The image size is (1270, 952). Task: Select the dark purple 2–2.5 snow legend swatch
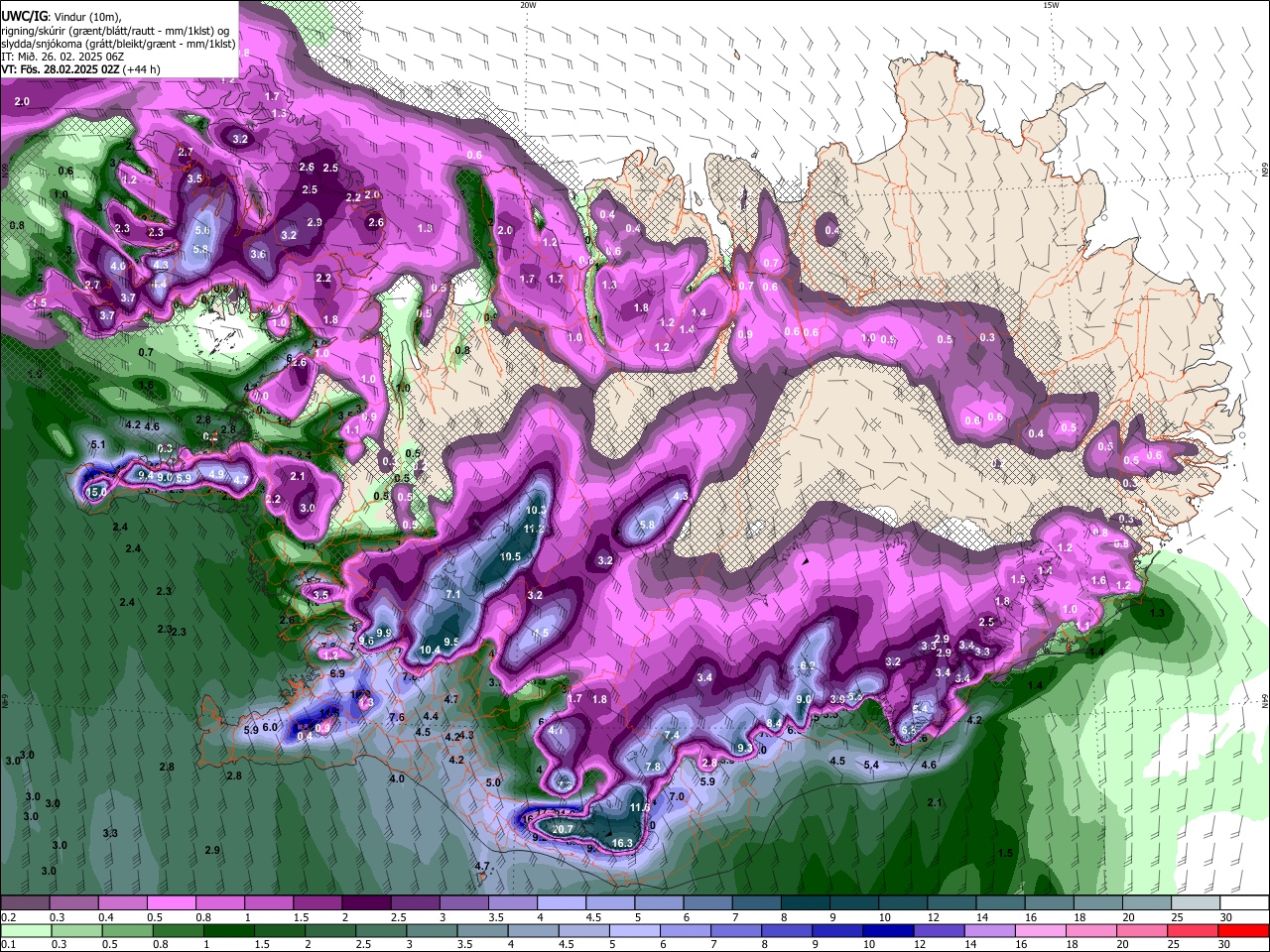coord(365,903)
